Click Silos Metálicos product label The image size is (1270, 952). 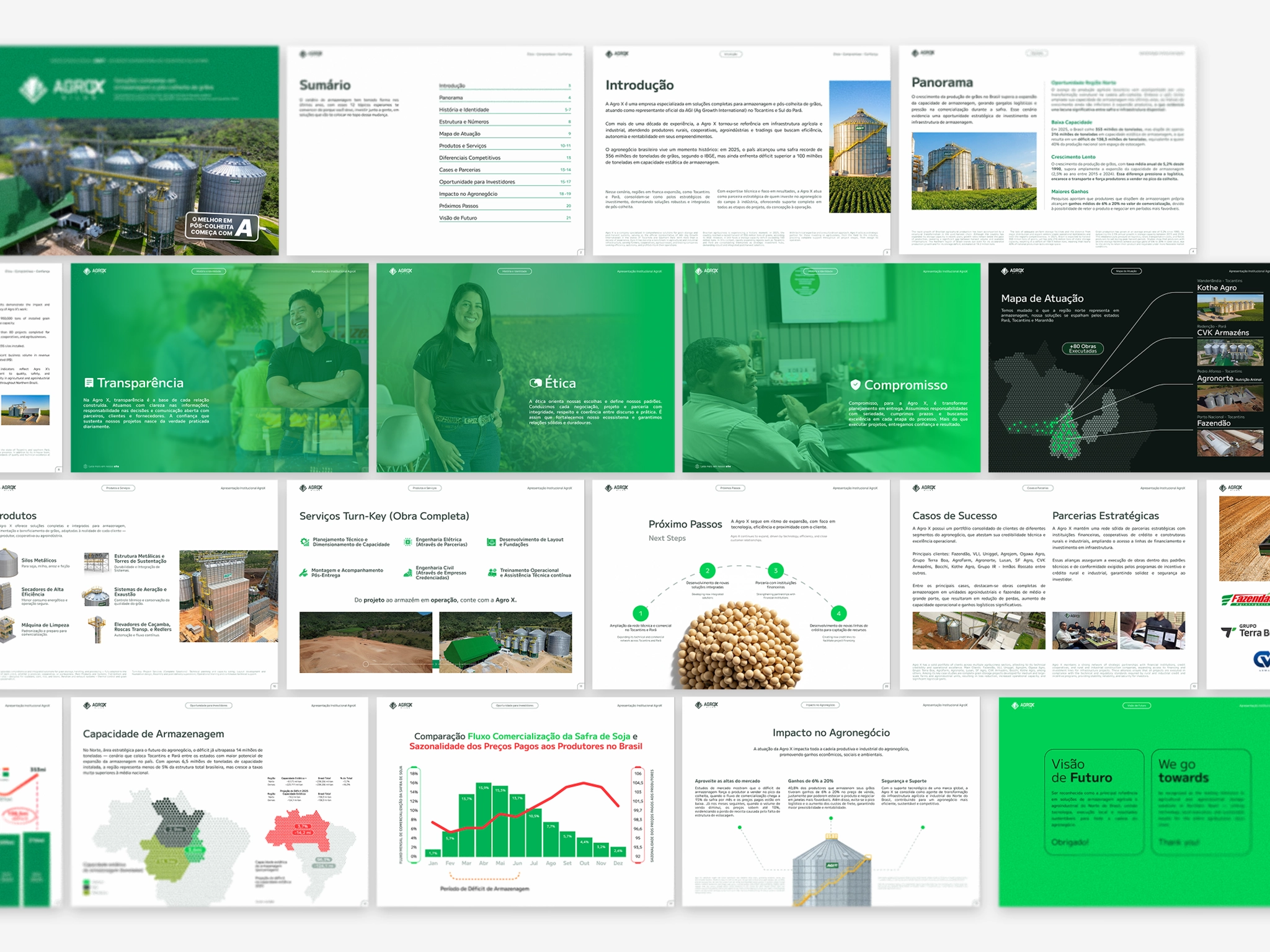pyautogui.click(x=39, y=560)
